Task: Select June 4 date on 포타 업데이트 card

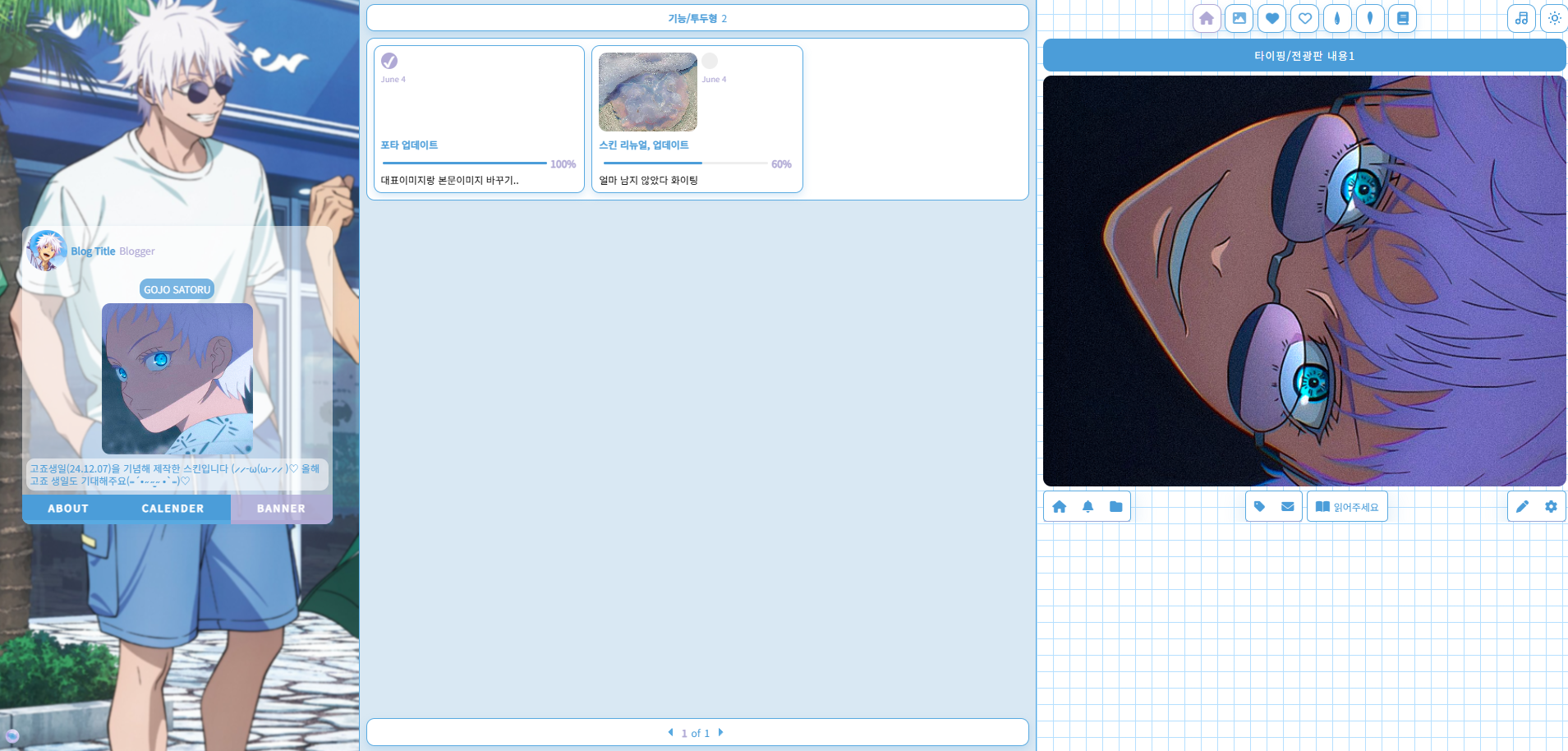Action: tap(393, 80)
